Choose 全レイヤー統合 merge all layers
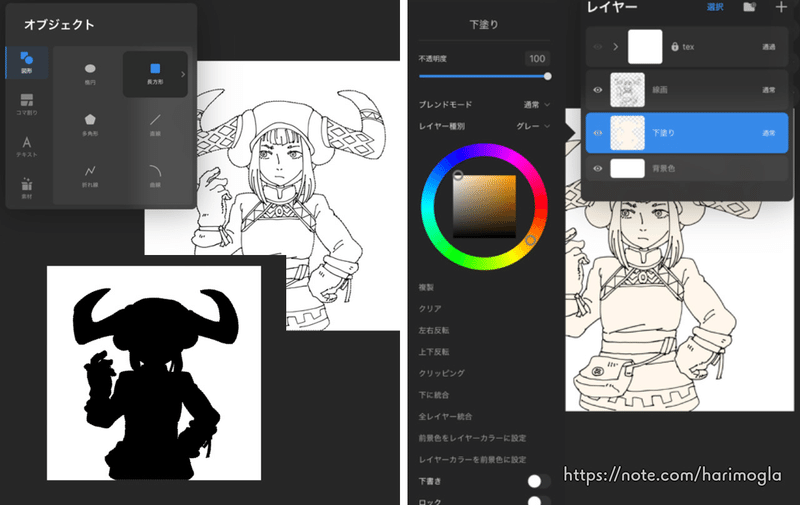Screen dimensions: 800x505 tap(445, 416)
